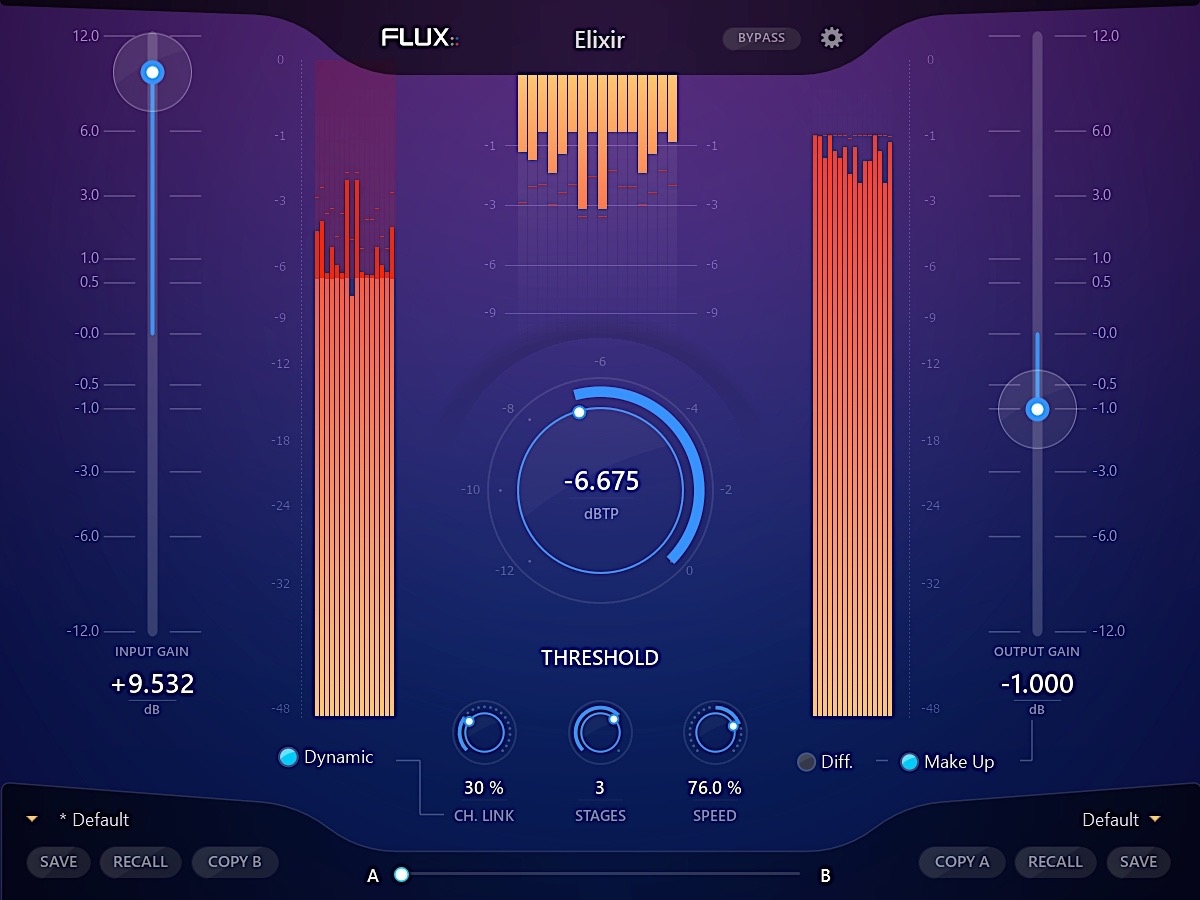Click the CH. LINK knob
The width and height of the screenshot is (1200, 900).
tap(484, 732)
